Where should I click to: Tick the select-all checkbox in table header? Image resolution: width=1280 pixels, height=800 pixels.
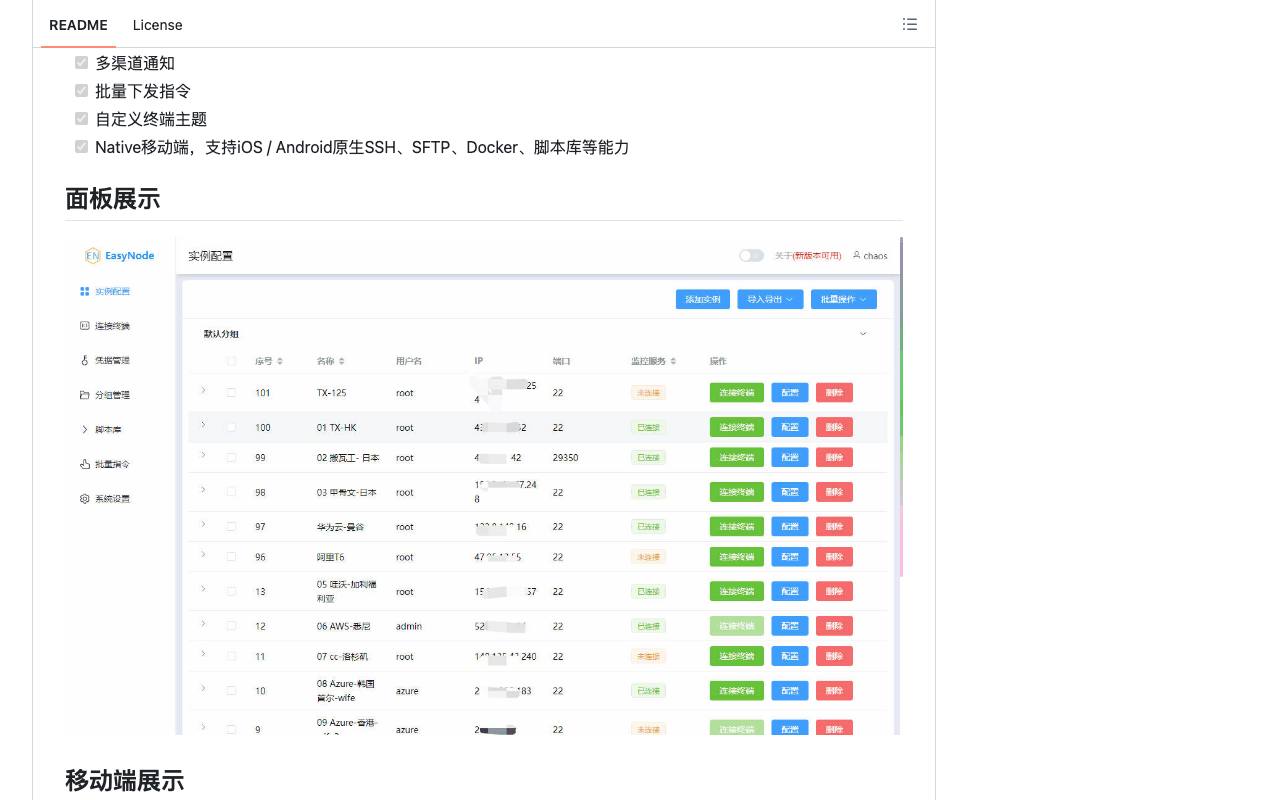coord(231,361)
